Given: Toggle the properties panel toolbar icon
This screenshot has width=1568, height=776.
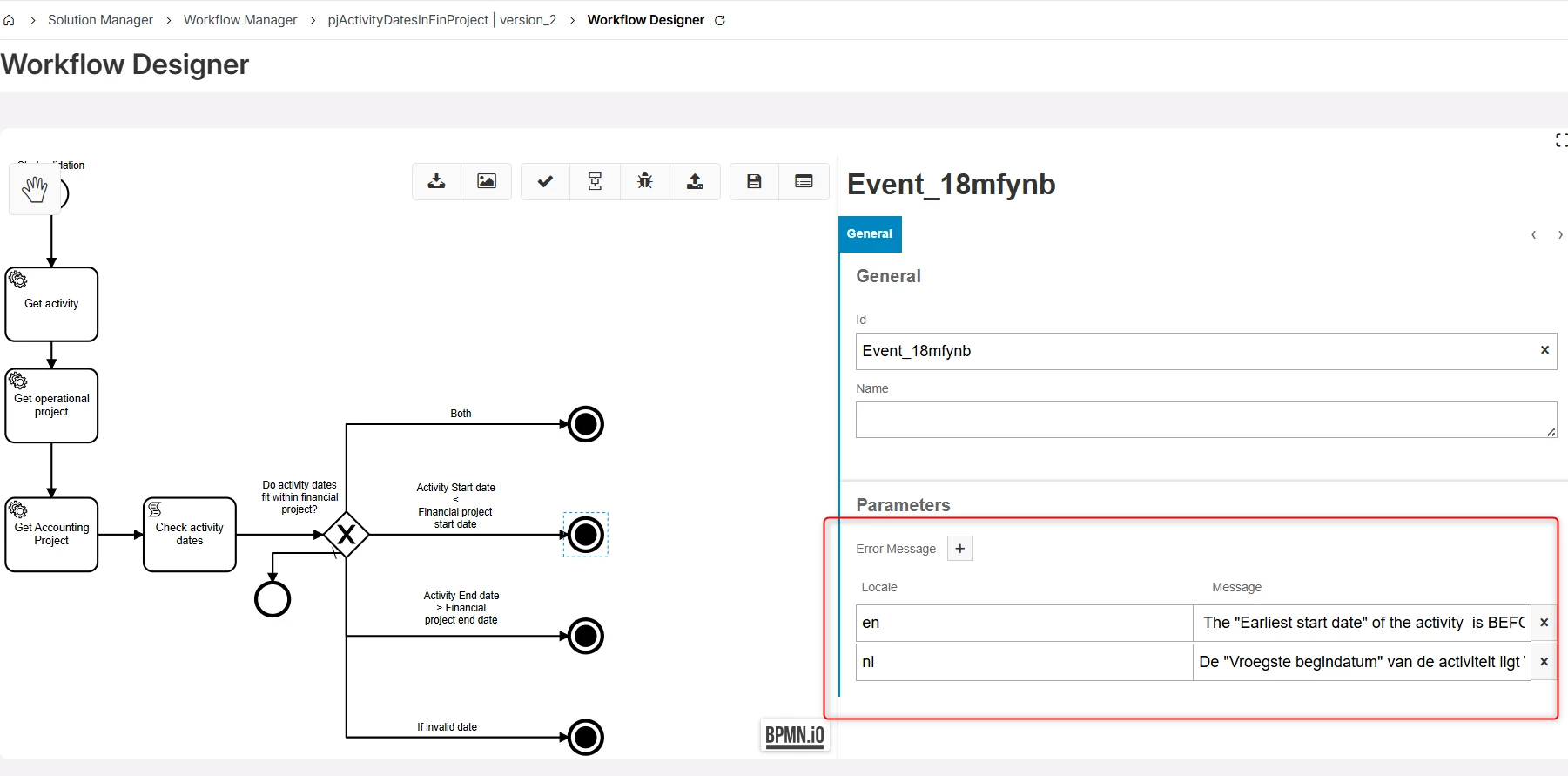Looking at the screenshot, I should point(804,181).
